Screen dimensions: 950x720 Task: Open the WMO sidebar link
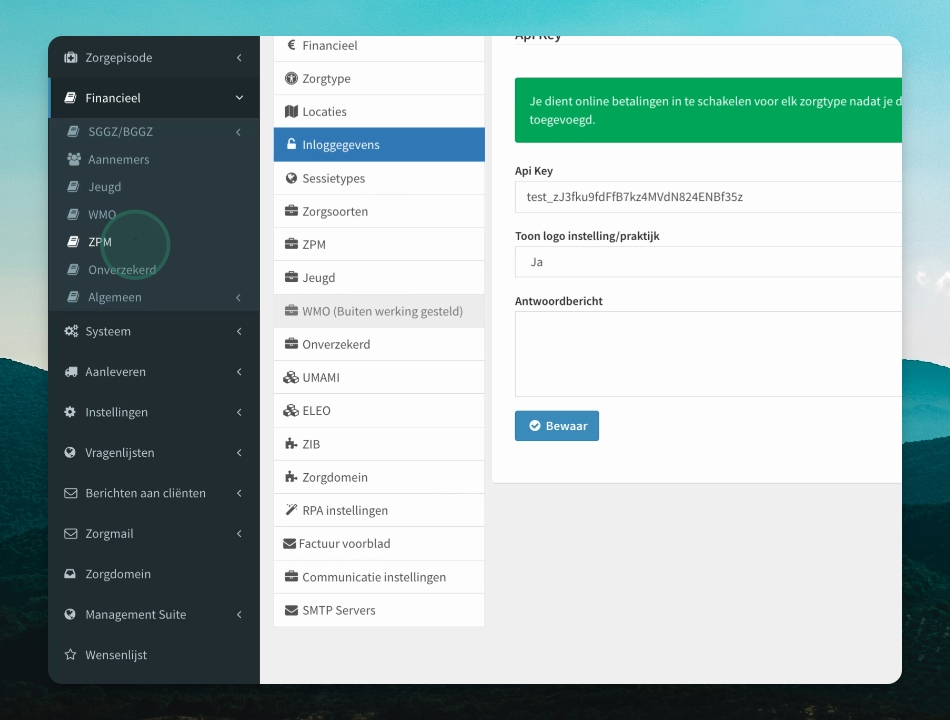[x=102, y=215]
